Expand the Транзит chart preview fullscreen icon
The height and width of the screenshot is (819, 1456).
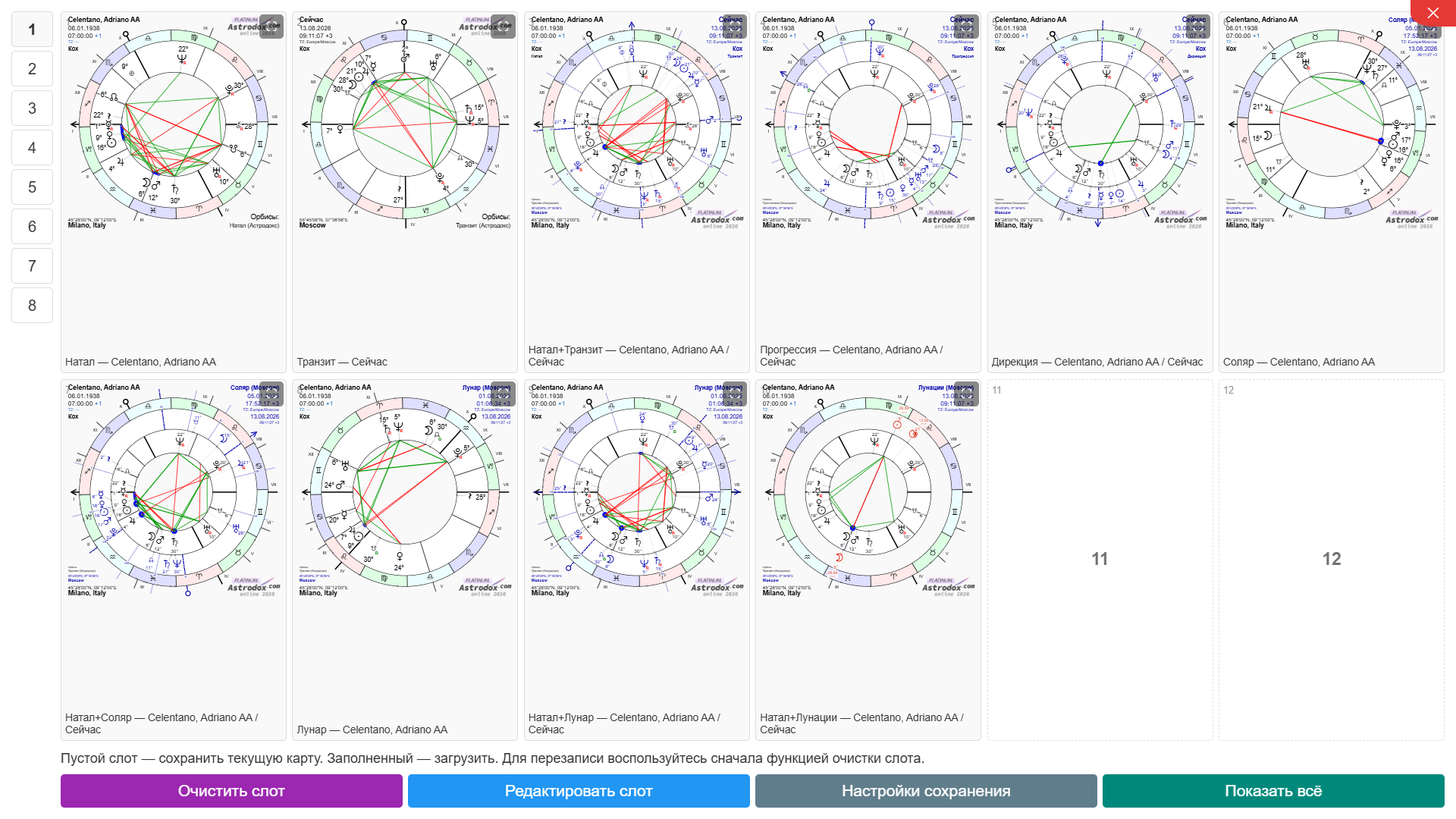point(503,27)
